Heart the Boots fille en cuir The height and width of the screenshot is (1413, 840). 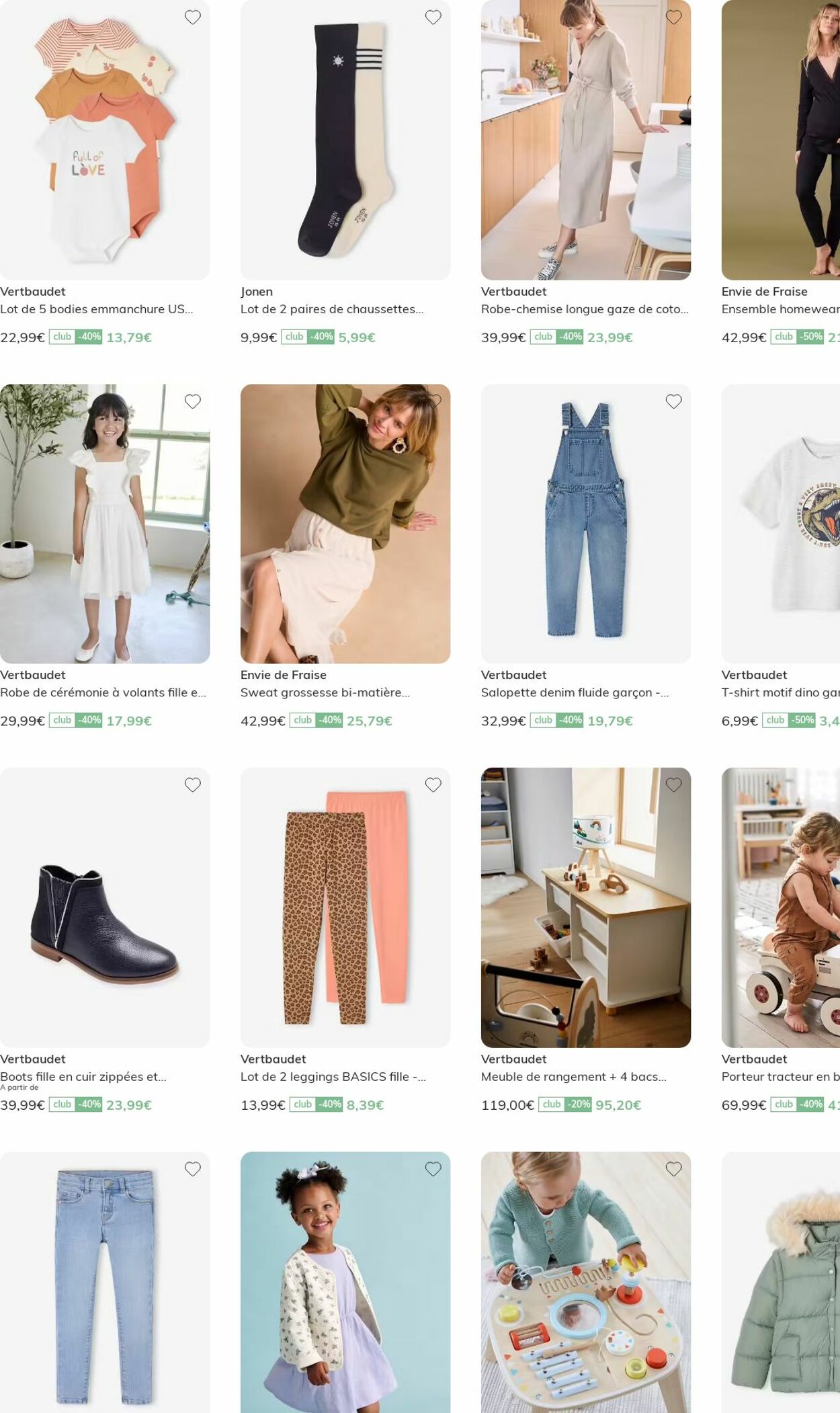(x=193, y=784)
